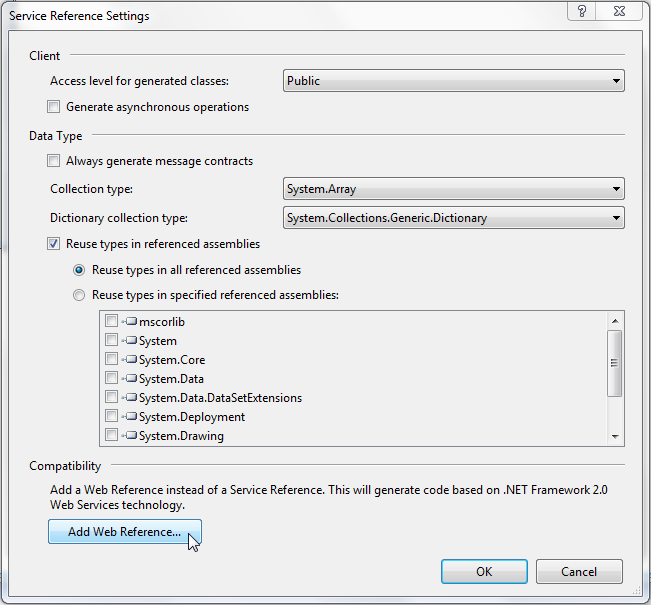651x605 pixels.
Task: Click the System.Core assembly icon
Action: click(129, 360)
